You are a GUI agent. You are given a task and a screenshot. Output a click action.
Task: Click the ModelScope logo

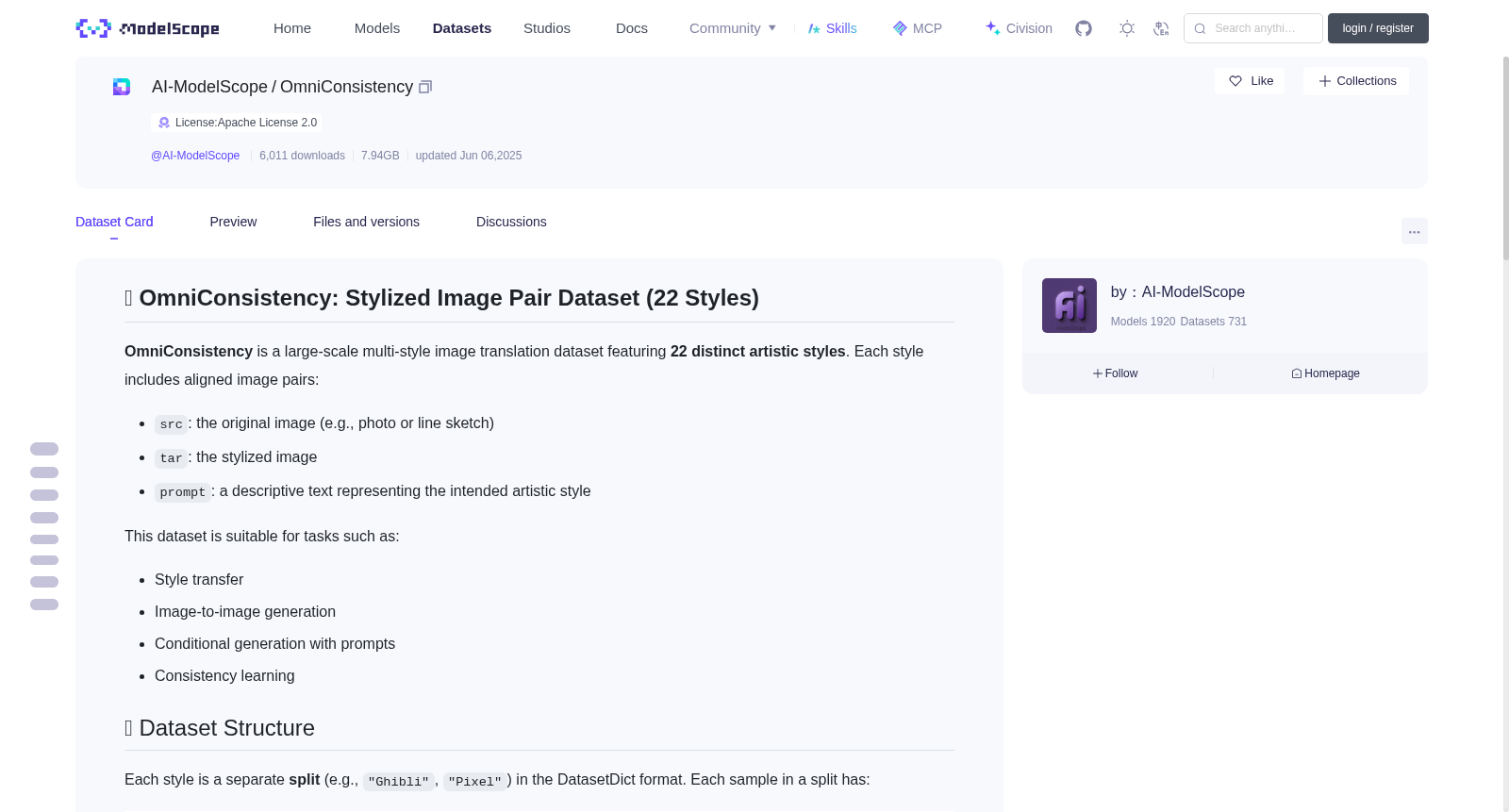pyautogui.click(x=147, y=28)
